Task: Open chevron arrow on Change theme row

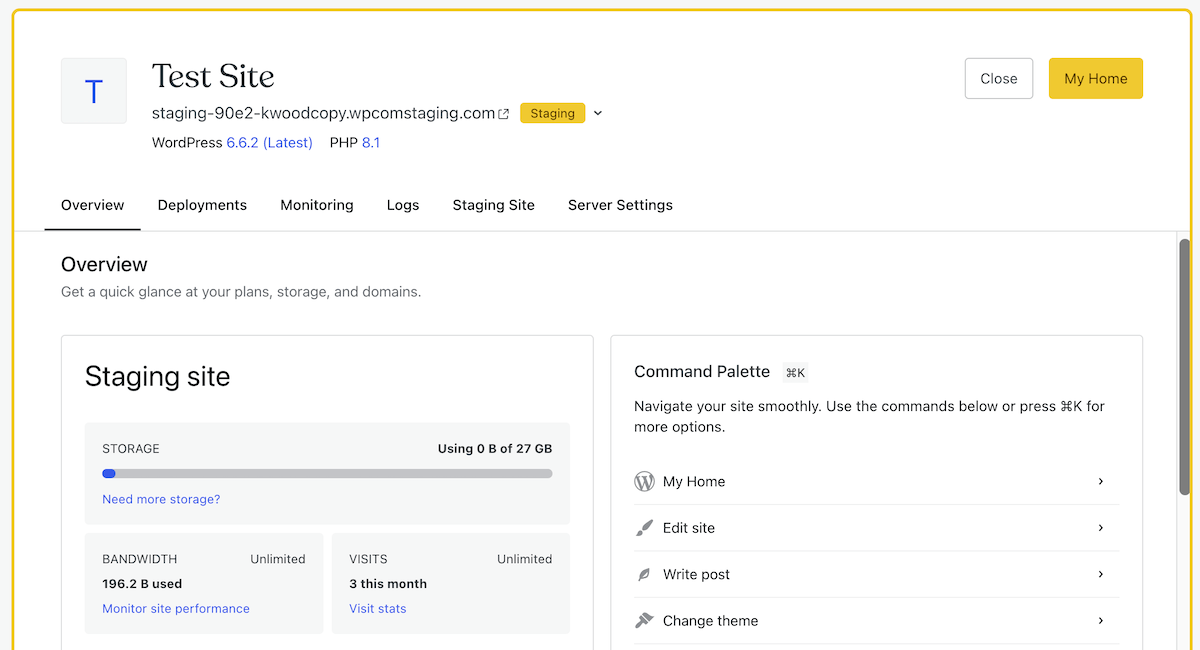Action: pos(1101,620)
